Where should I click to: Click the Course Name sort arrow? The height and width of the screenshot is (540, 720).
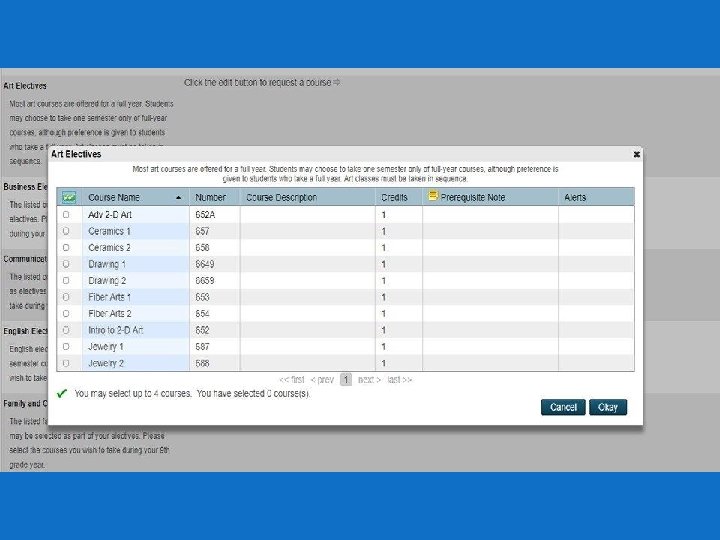179,198
